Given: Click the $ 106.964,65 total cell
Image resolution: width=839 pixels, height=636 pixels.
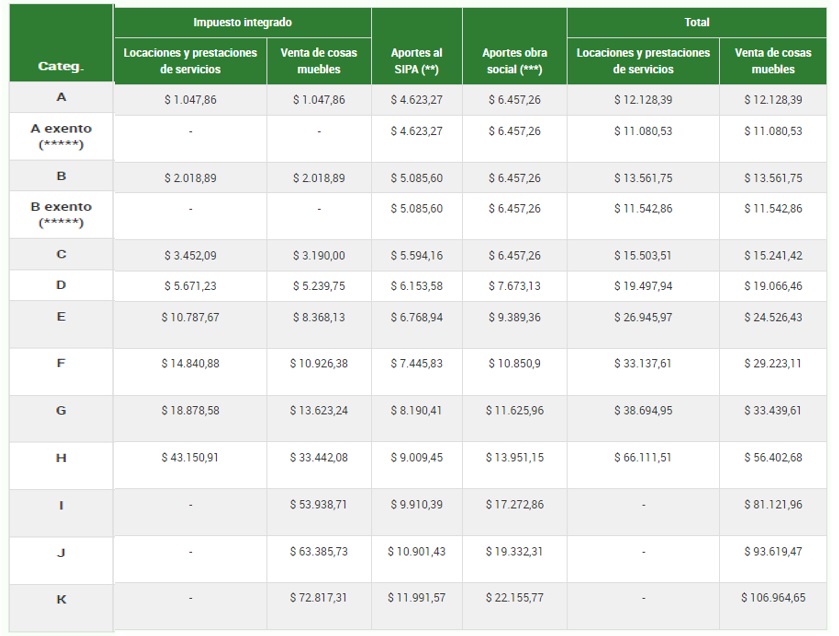Looking at the screenshot, I should click(772, 598).
